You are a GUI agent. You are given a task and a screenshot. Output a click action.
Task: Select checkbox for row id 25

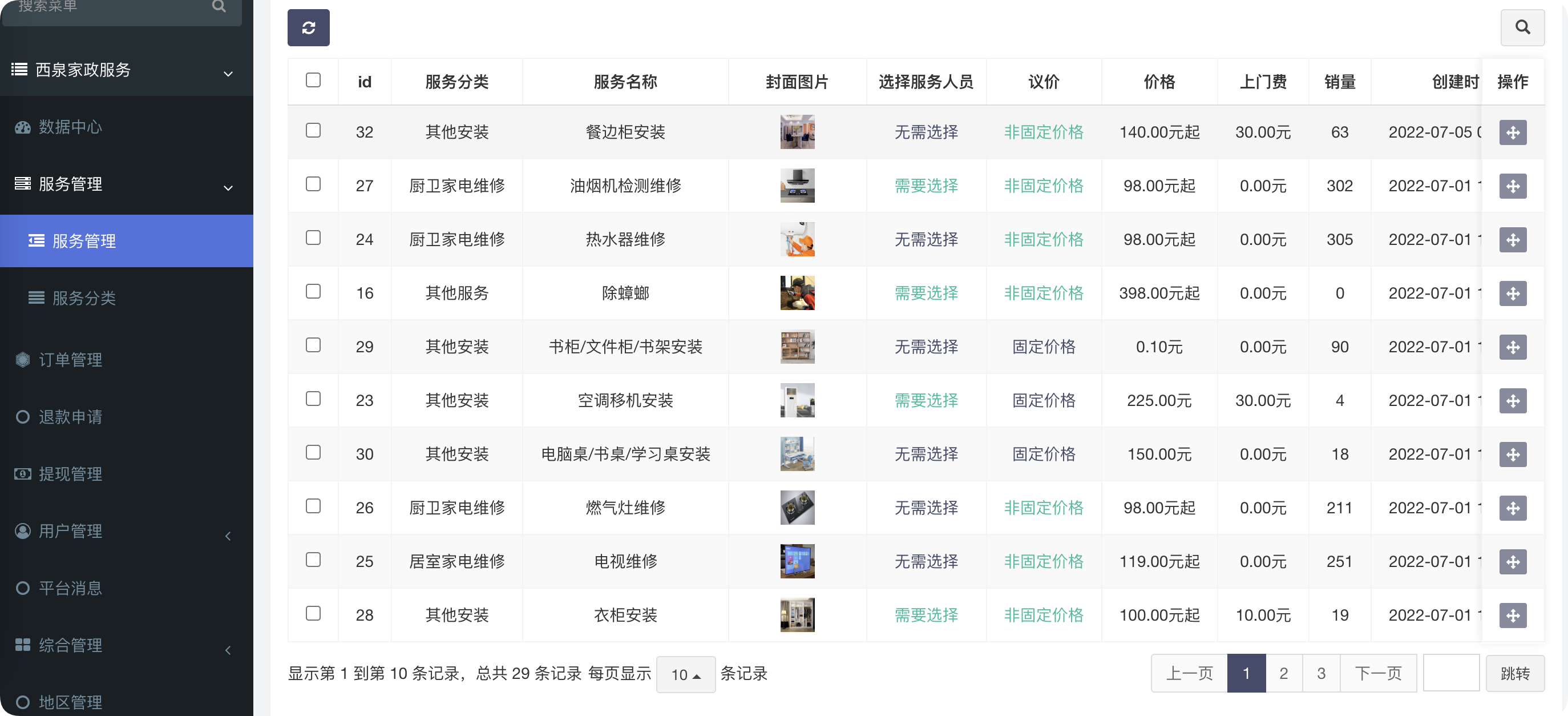click(x=313, y=560)
